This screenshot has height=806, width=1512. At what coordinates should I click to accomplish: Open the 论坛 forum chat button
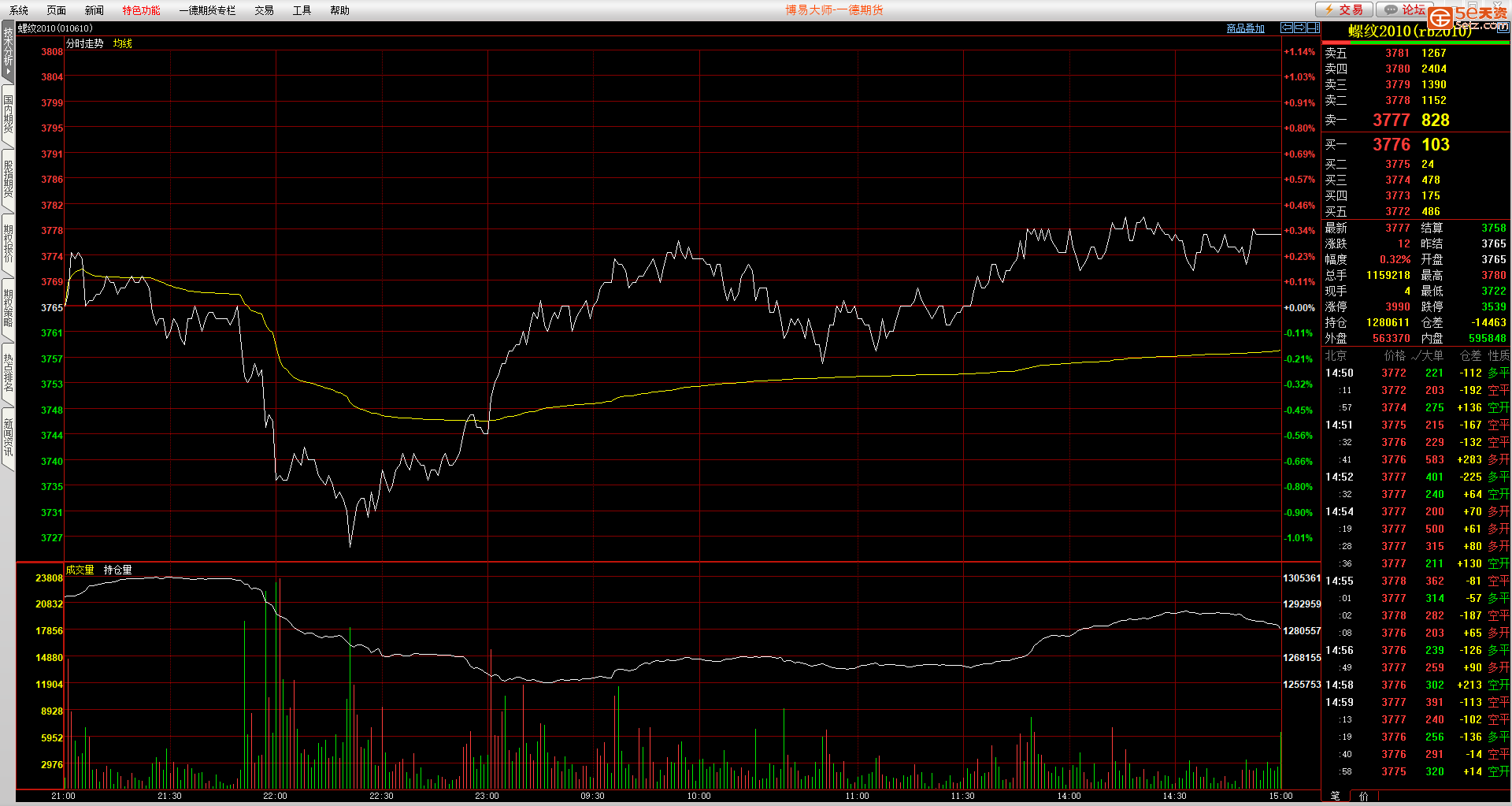click(1406, 9)
